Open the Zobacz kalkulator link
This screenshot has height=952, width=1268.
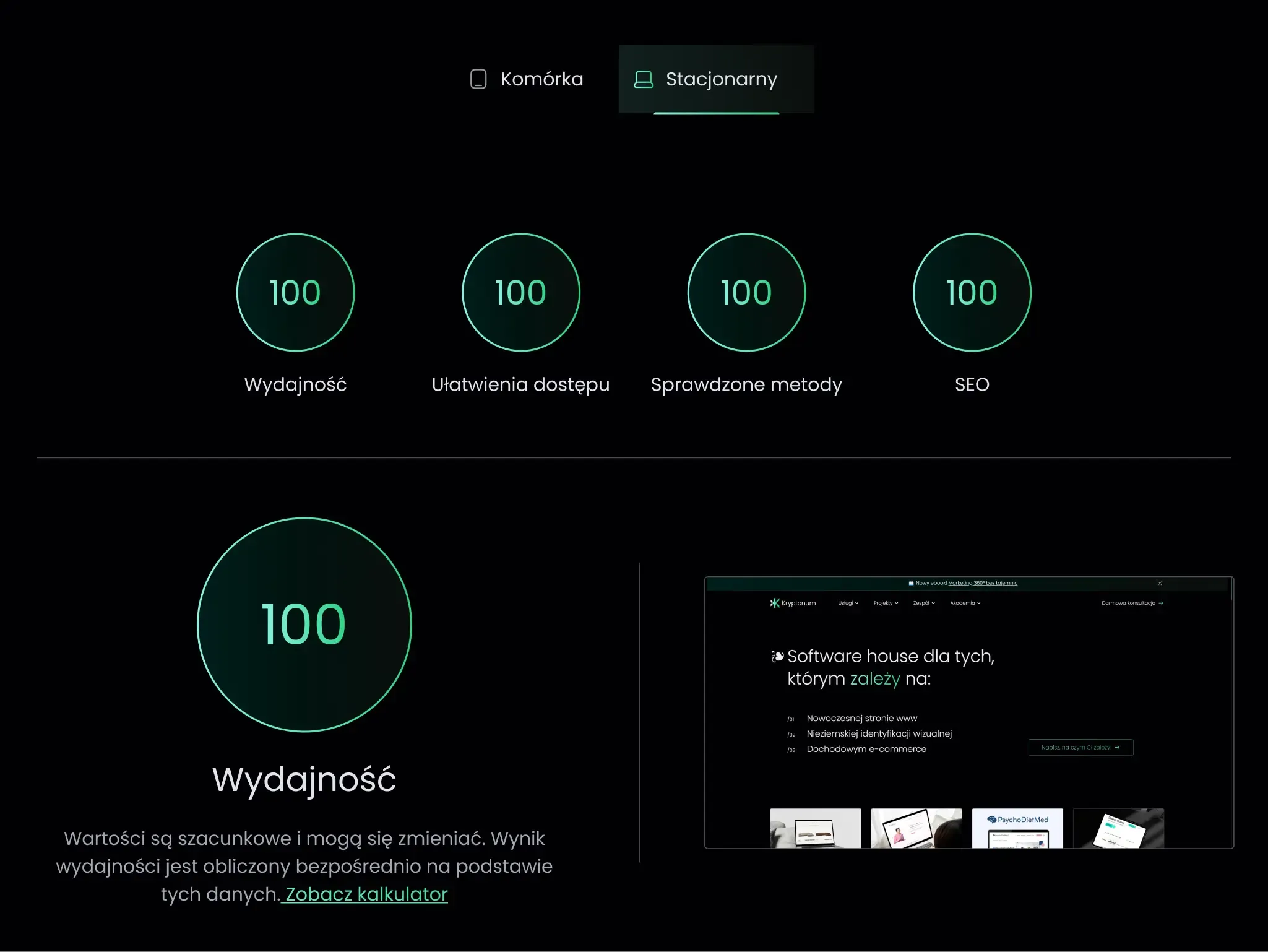click(x=366, y=894)
